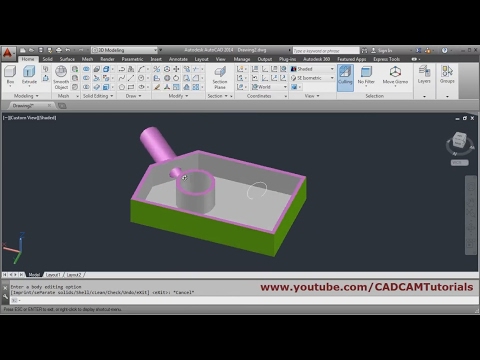Select the Layout2 tab at bottom
Screen dimensions: 480x360
[74, 275]
